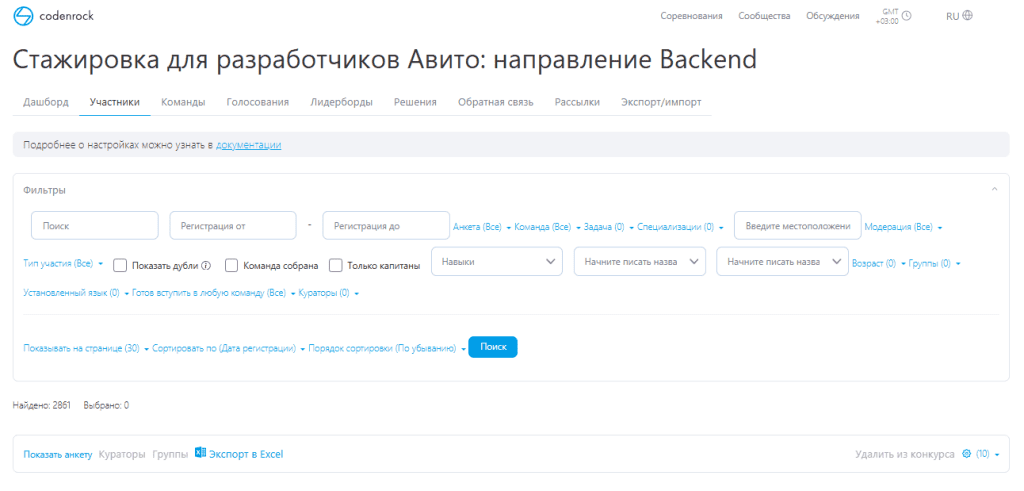Screen dimensions: 1024x491
Task: Check the Только капитаны checkbox
Action: [x=336, y=265]
